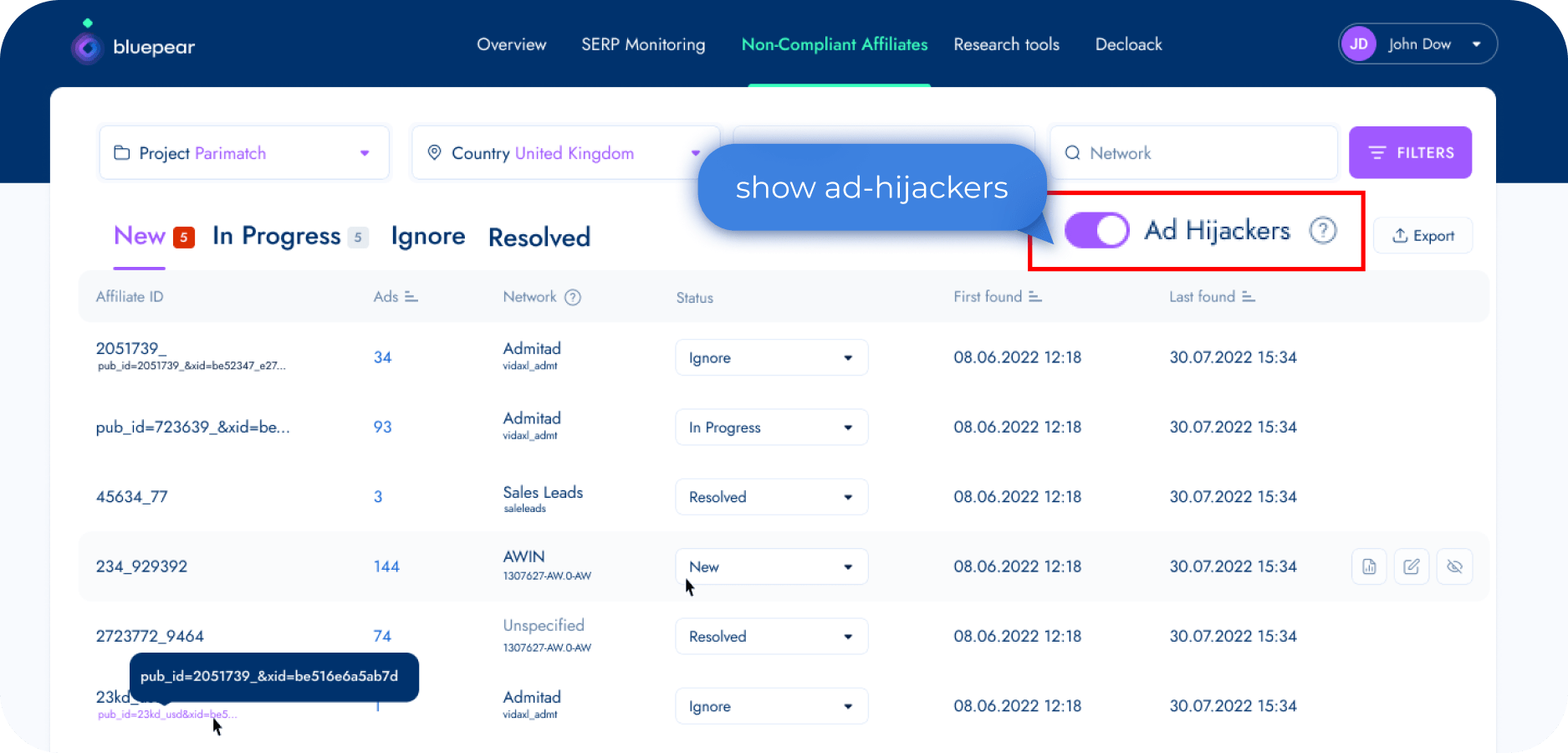
Task: Click the AWIN network cell
Action: pos(547,565)
